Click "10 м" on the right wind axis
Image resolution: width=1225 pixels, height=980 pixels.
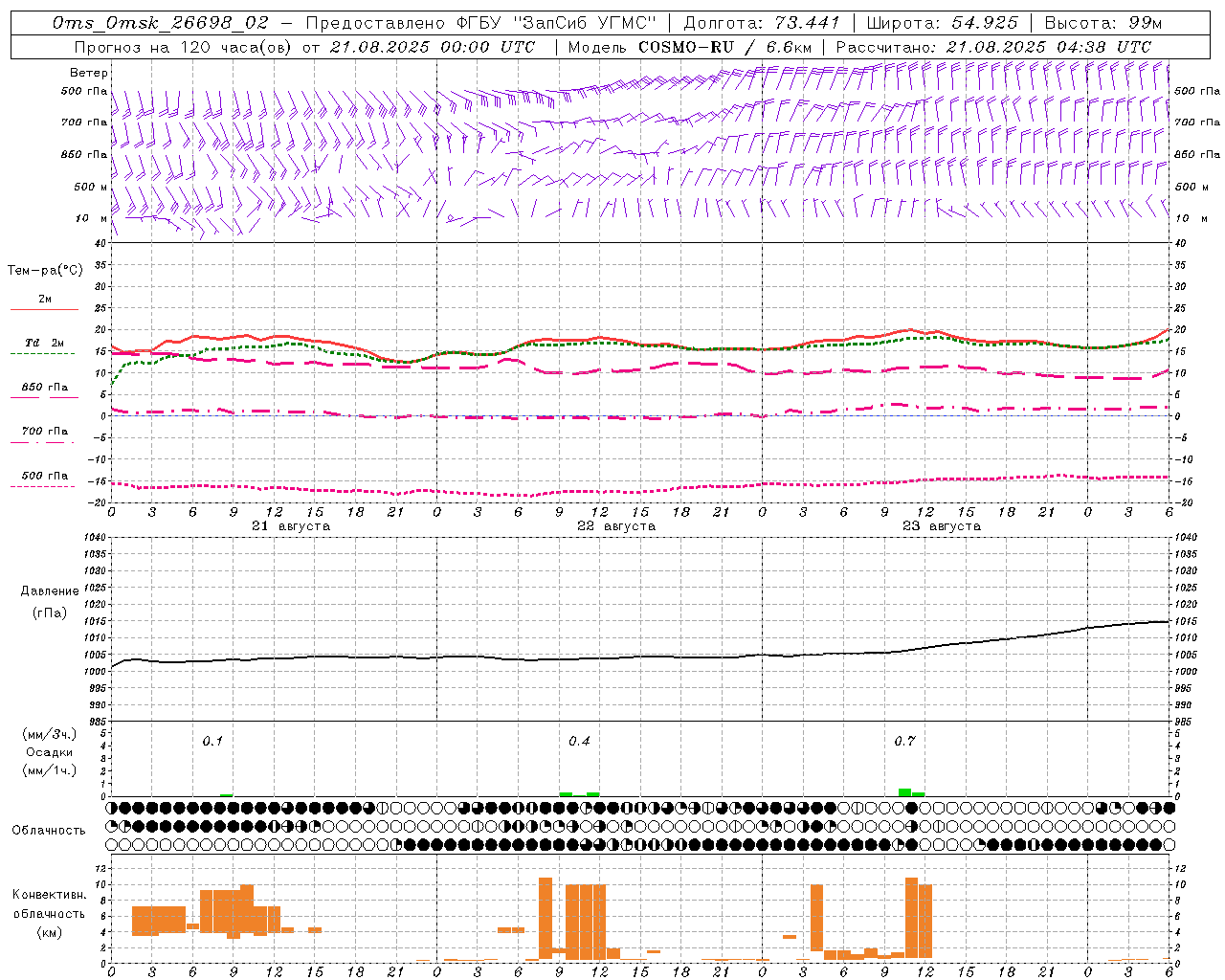coord(1191,218)
